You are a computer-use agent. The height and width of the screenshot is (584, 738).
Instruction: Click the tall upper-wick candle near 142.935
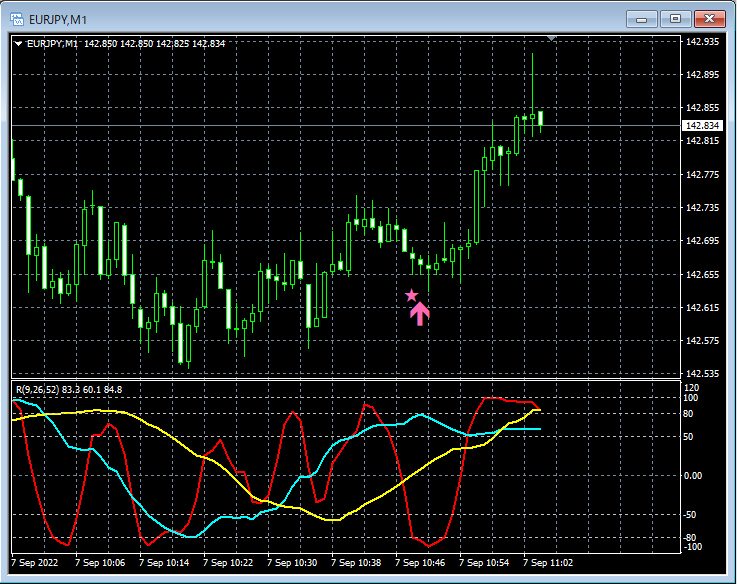click(x=532, y=94)
